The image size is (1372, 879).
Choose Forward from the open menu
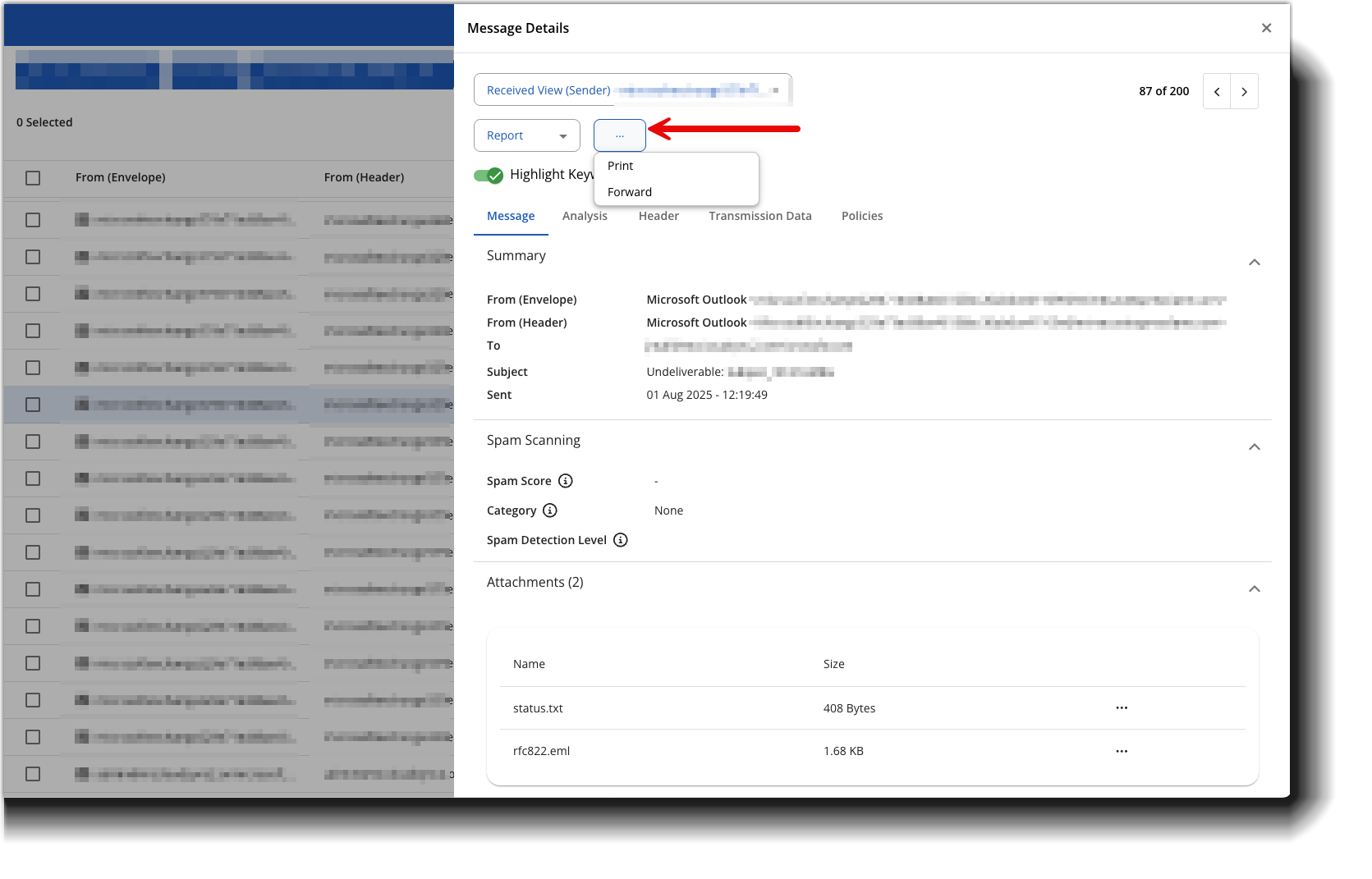coord(630,192)
